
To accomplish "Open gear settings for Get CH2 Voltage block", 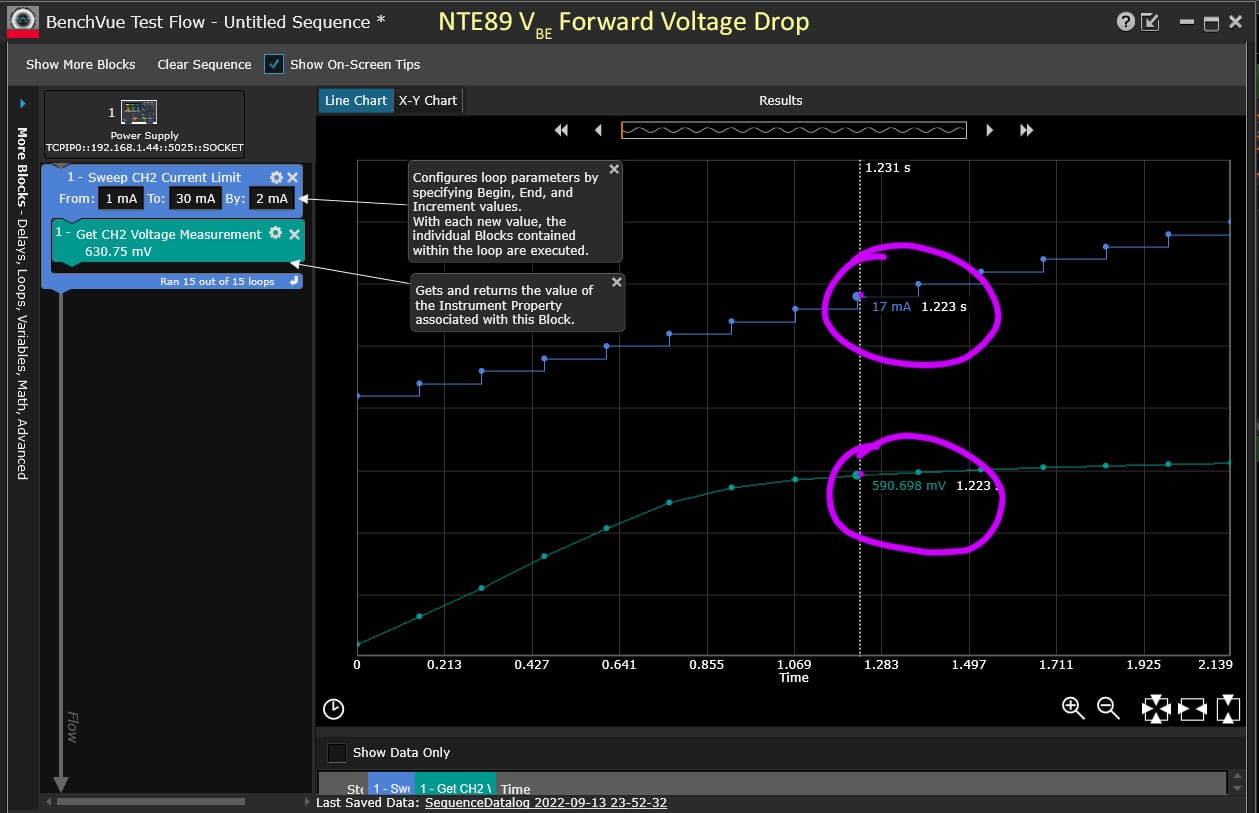I will point(276,233).
